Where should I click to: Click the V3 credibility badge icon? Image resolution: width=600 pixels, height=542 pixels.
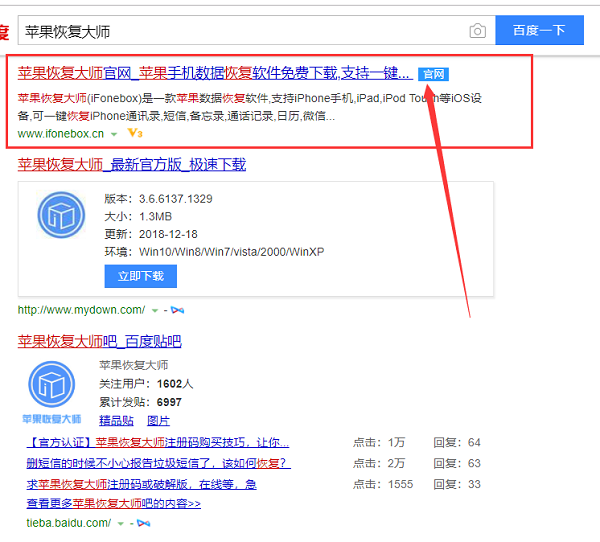click(x=135, y=133)
